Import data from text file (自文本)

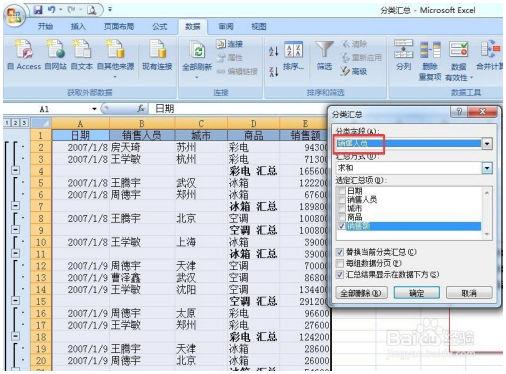point(82,55)
